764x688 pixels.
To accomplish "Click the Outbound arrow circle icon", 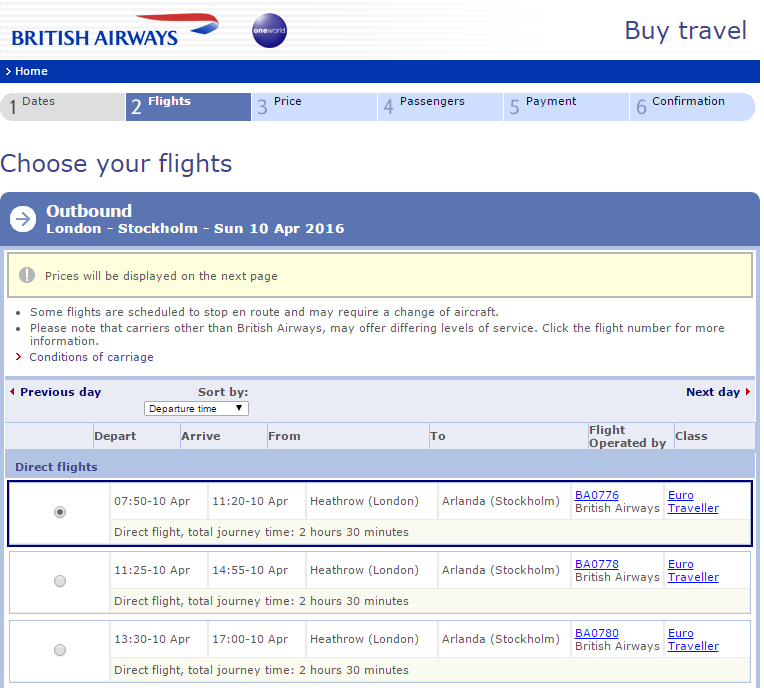I will (23, 219).
